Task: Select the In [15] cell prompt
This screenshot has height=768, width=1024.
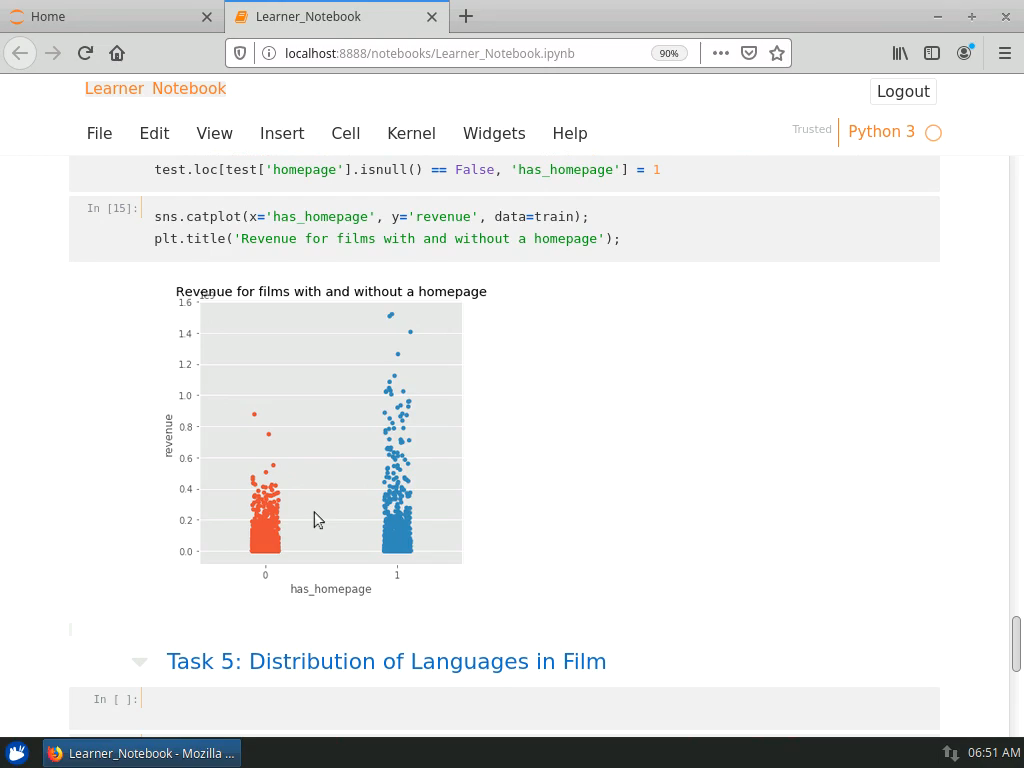Action: [112, 208]
